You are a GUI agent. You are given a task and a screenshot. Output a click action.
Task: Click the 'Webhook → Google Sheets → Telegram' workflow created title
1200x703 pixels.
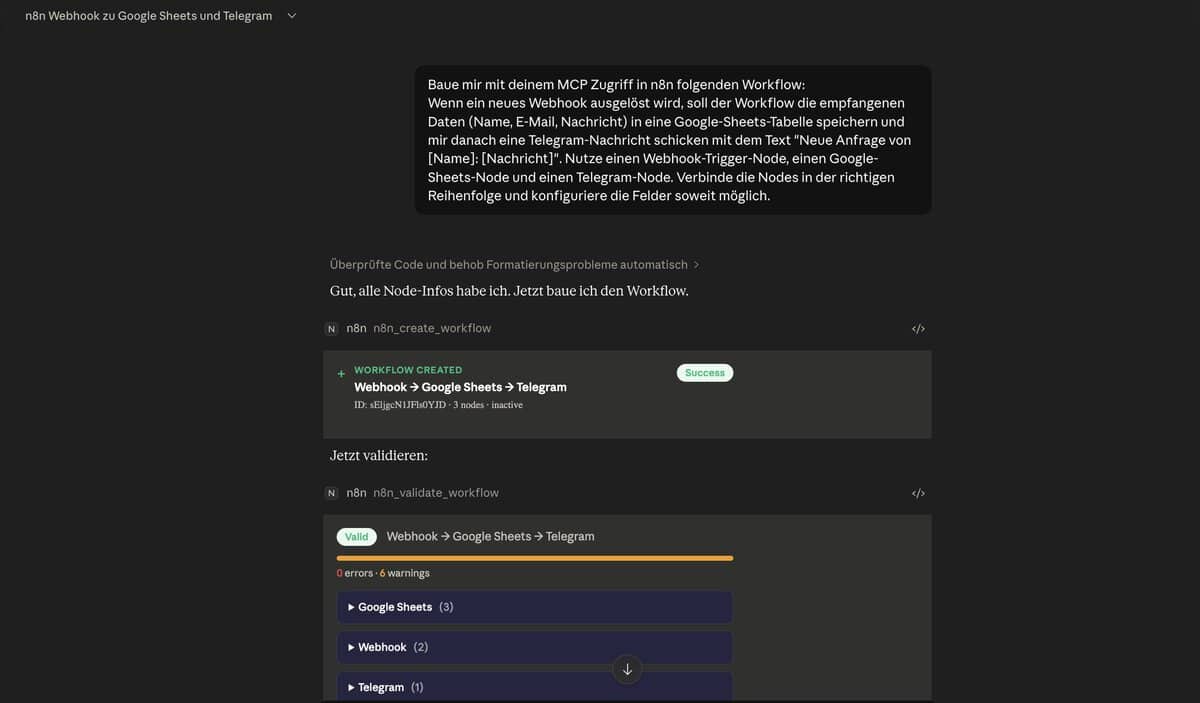point(460,387)
